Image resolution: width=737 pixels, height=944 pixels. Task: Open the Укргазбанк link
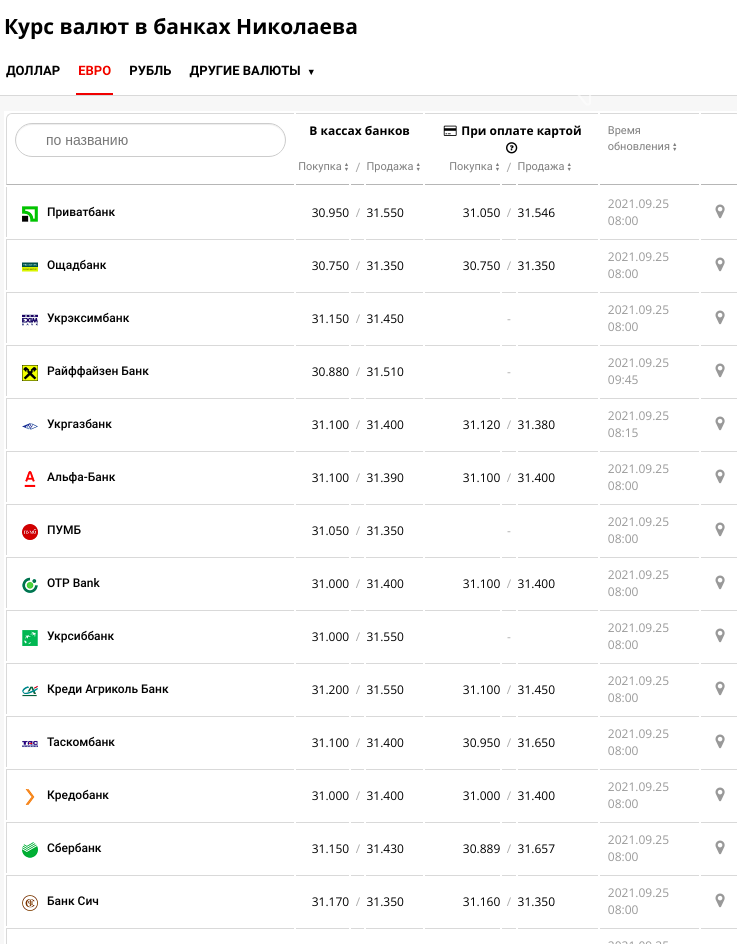coord(79,424)
